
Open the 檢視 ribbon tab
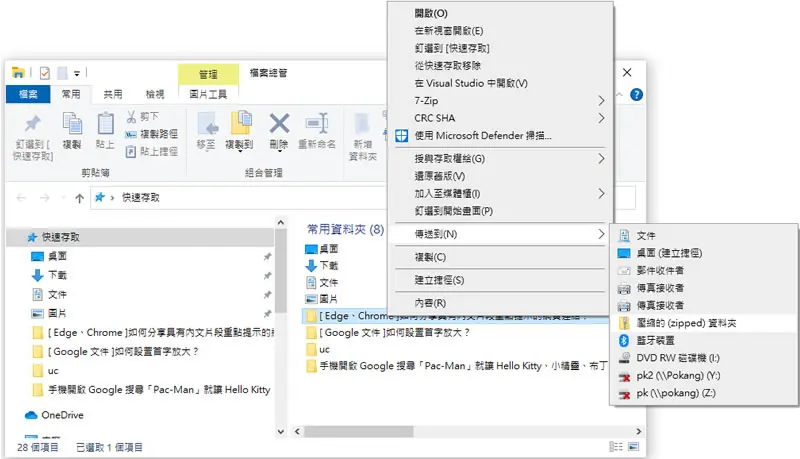tap(155, 94)
